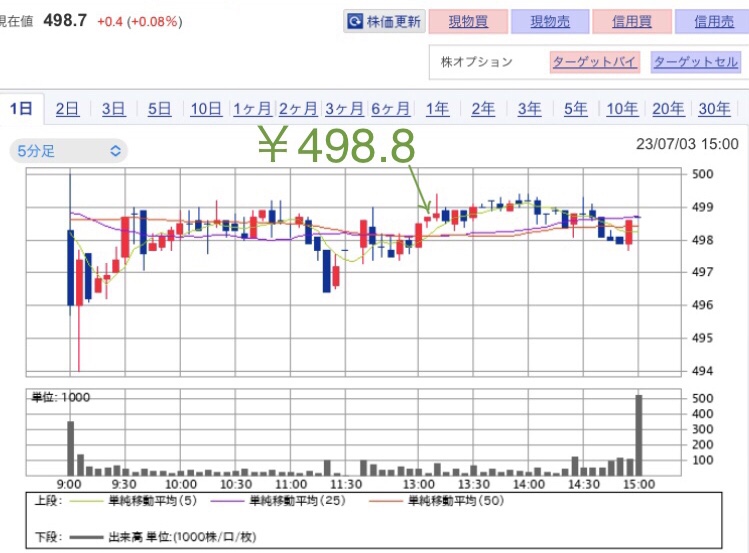Switch to the 20年 chart tab
Screen dimensions: 749x553
tap(668, 109)
